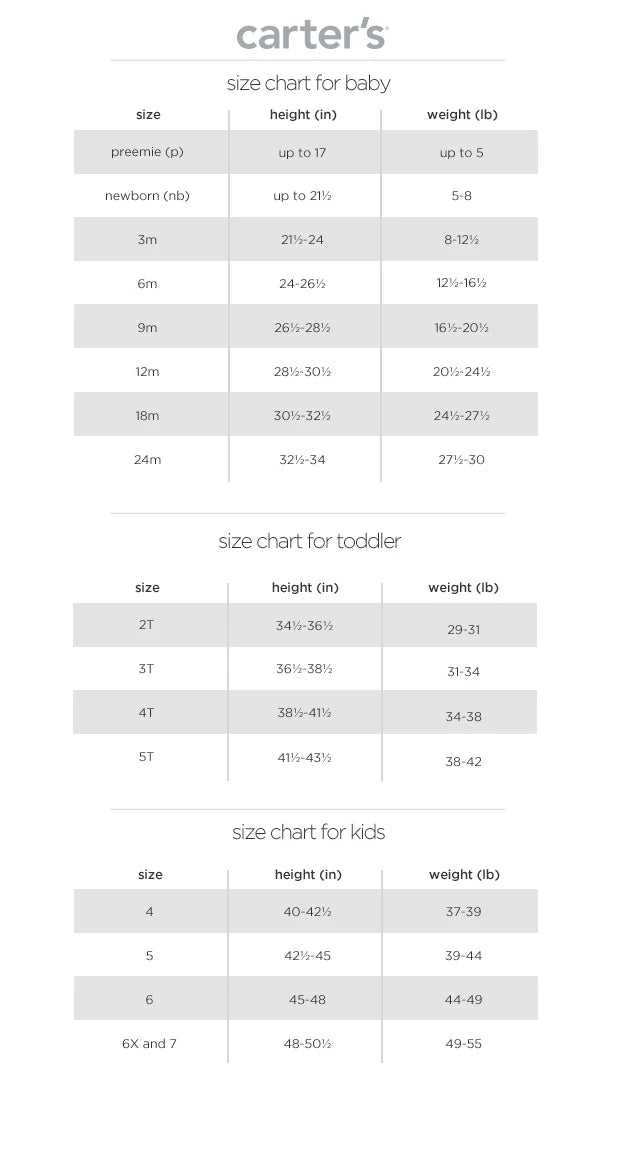This screenshot has width=620, height=1150.
Task: Click the carter's logo at the top
Action: [312, 34]
